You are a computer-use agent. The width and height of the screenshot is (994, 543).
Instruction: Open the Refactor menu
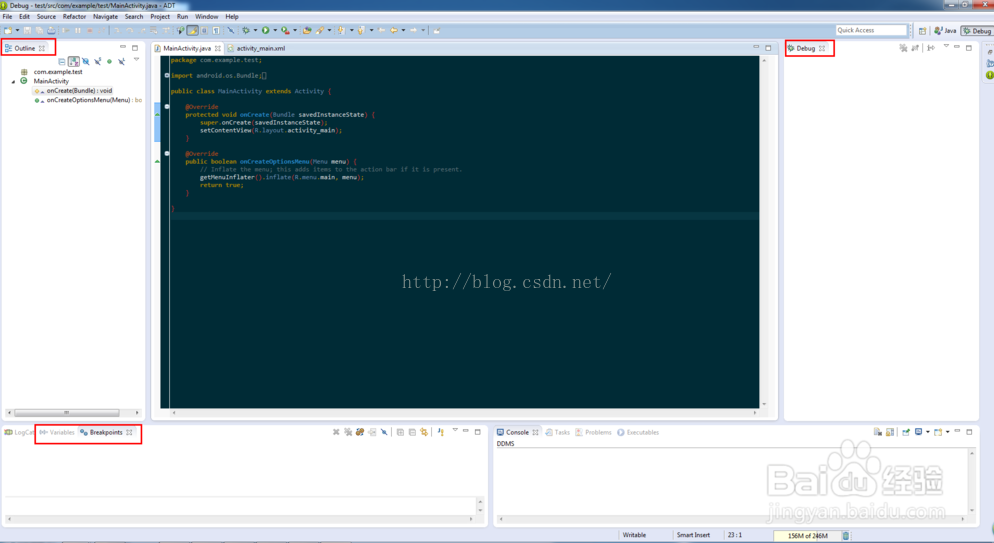click(74, 16)
